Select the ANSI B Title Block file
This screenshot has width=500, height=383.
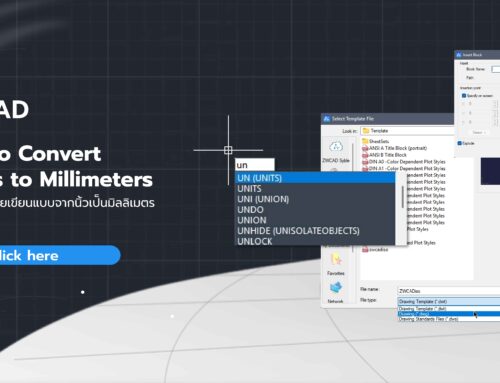385,155
